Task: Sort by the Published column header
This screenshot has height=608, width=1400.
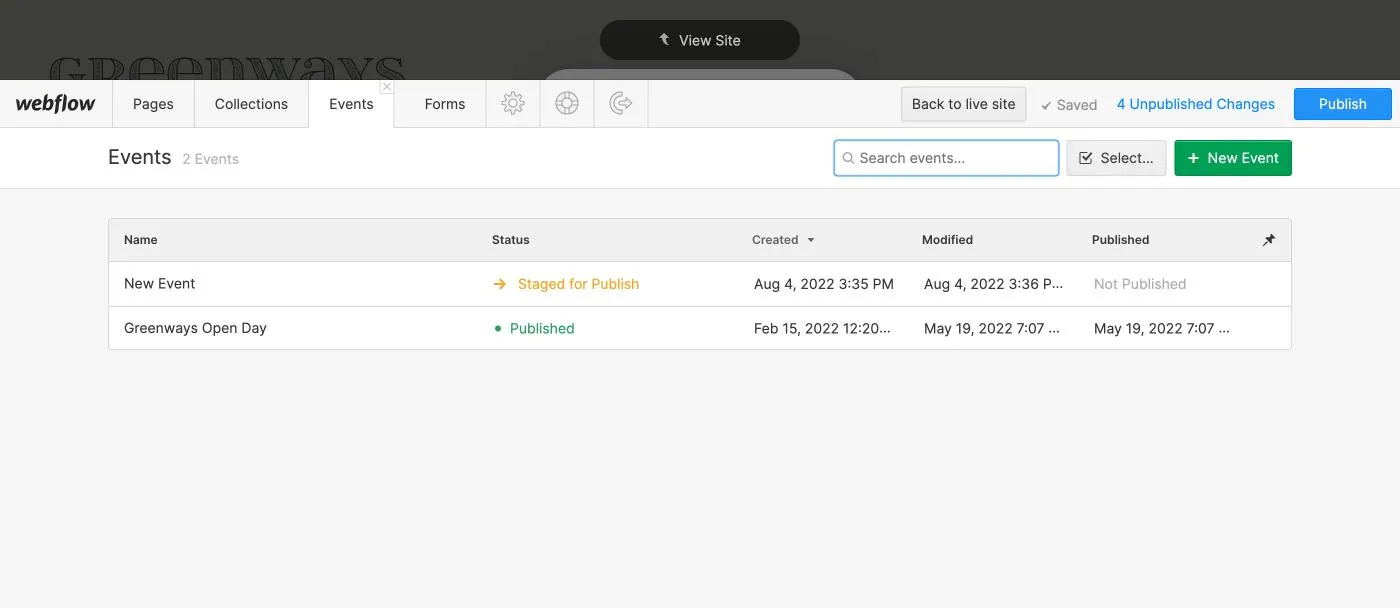Action: click(1120, 240)
